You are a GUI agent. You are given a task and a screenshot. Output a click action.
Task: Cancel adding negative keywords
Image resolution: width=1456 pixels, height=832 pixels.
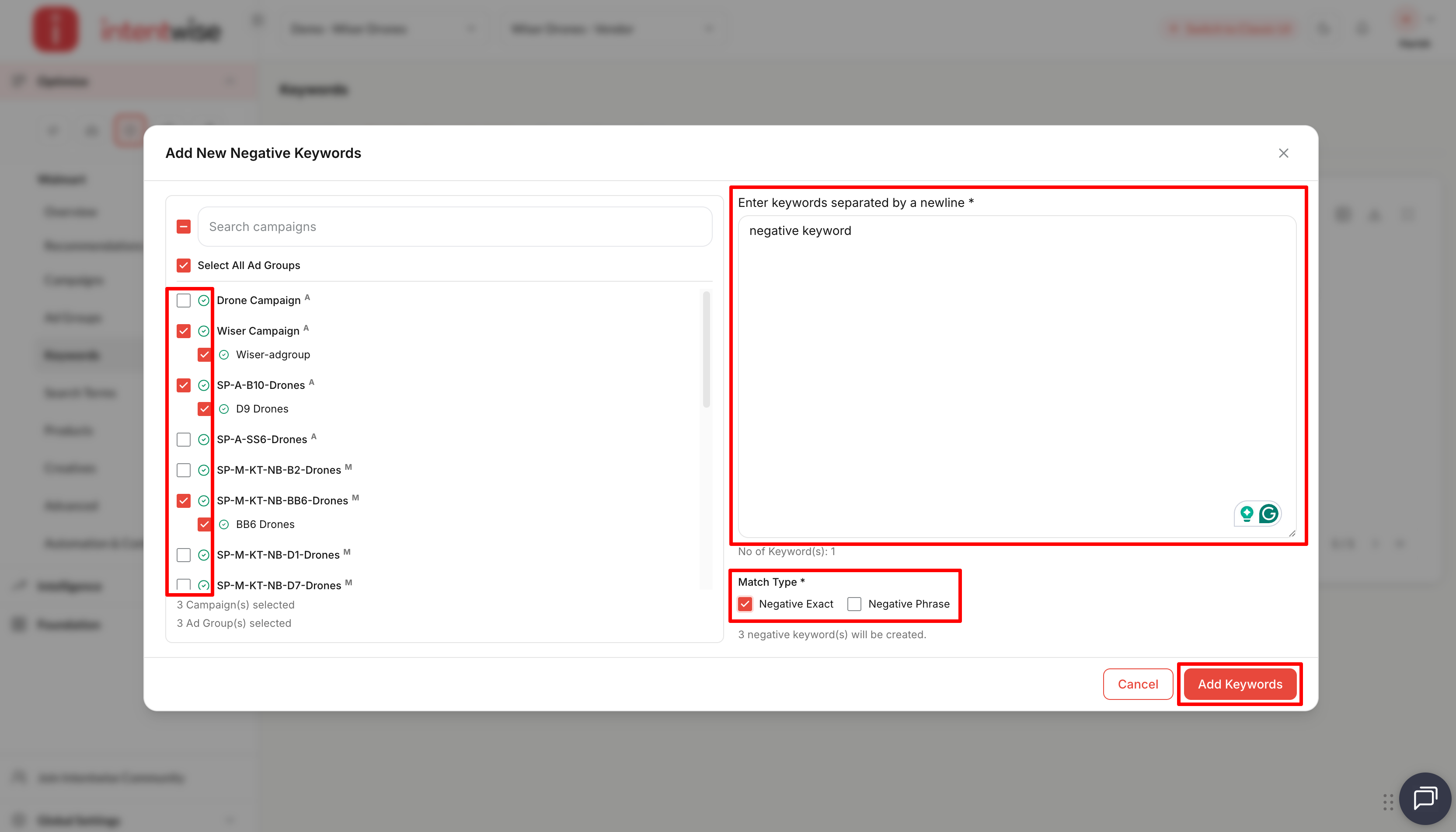tap(1137, 684)
